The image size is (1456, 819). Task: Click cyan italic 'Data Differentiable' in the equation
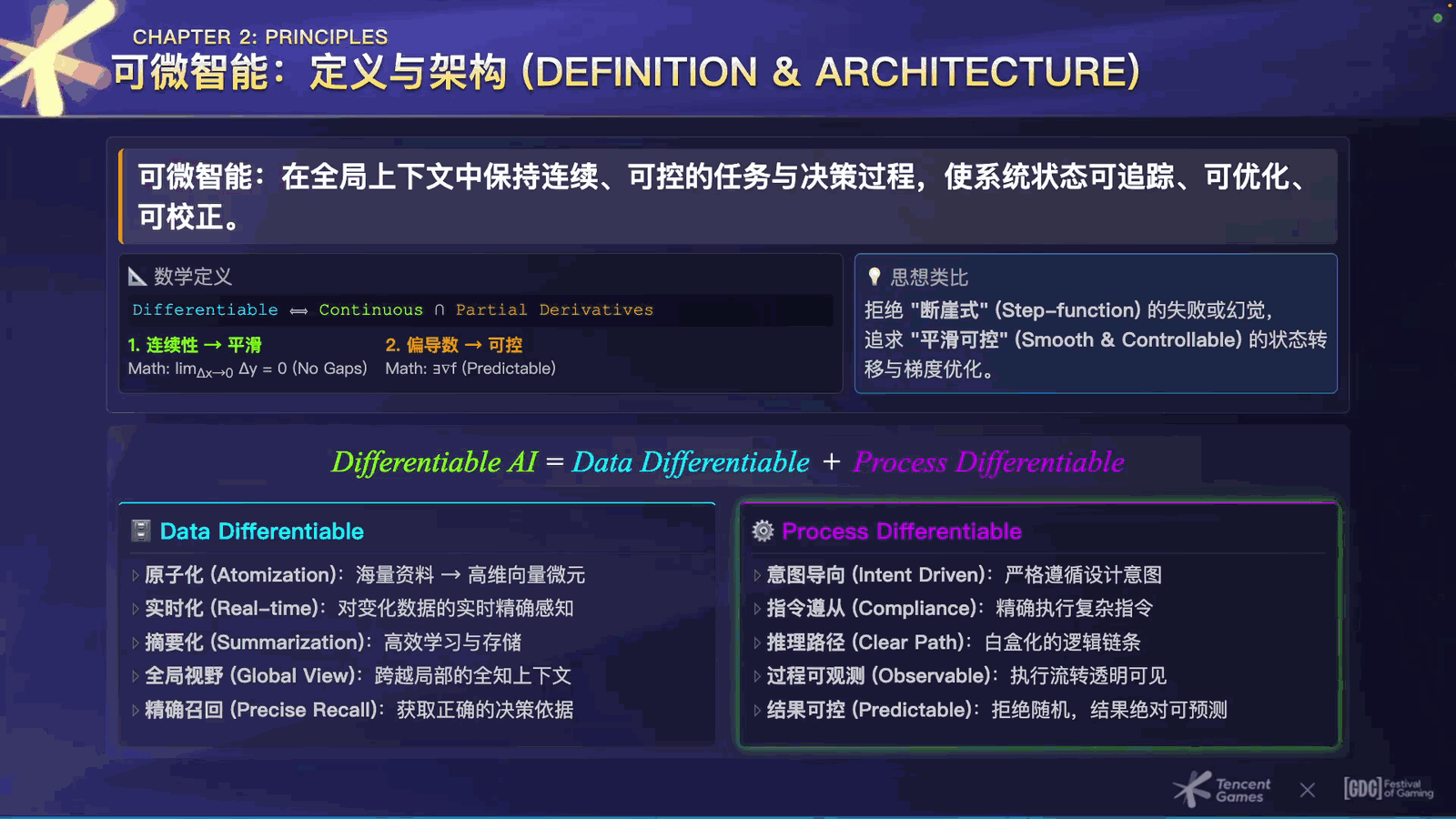[691, 462]
